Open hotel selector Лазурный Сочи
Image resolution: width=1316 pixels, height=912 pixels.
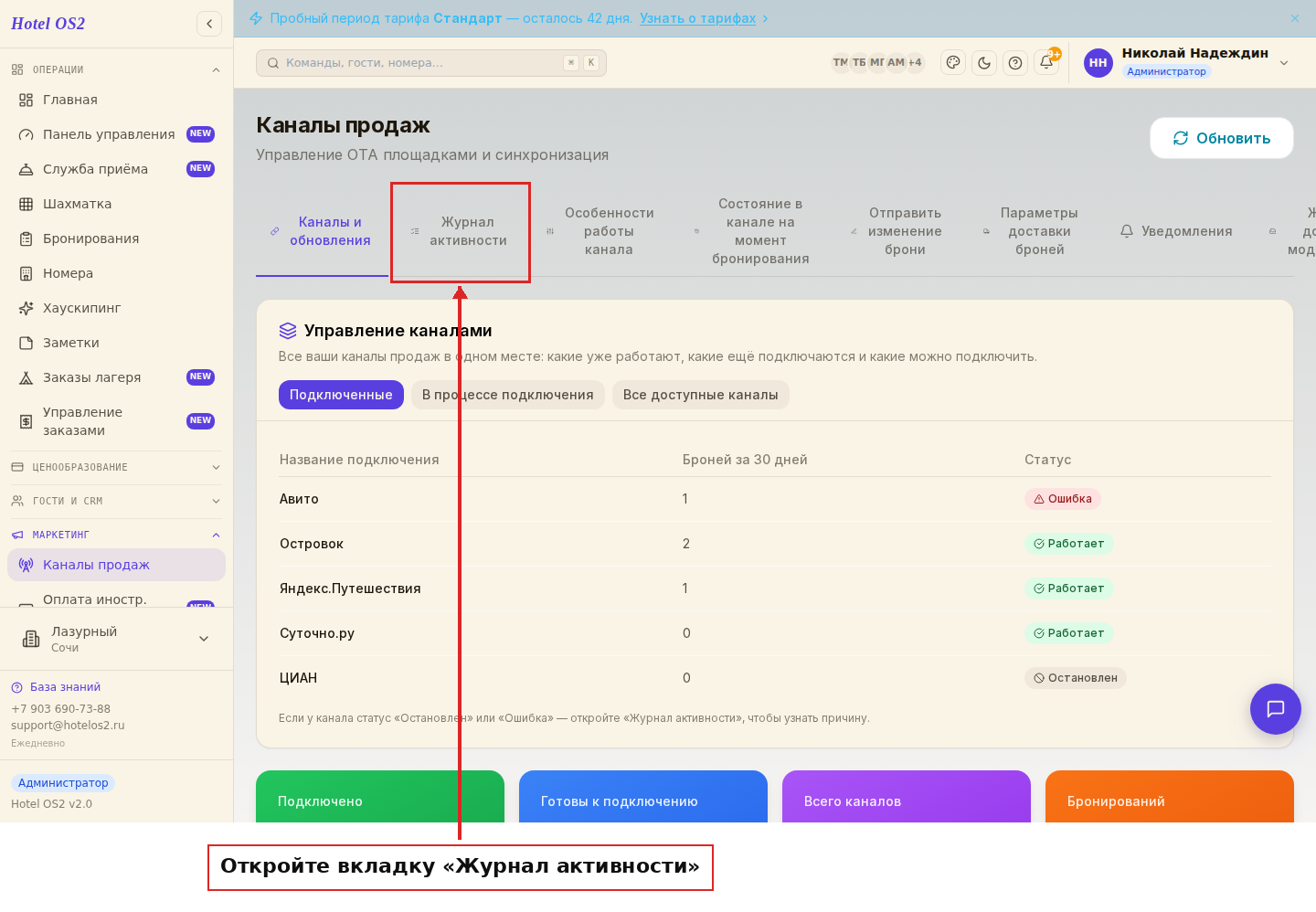click(116, 639)
